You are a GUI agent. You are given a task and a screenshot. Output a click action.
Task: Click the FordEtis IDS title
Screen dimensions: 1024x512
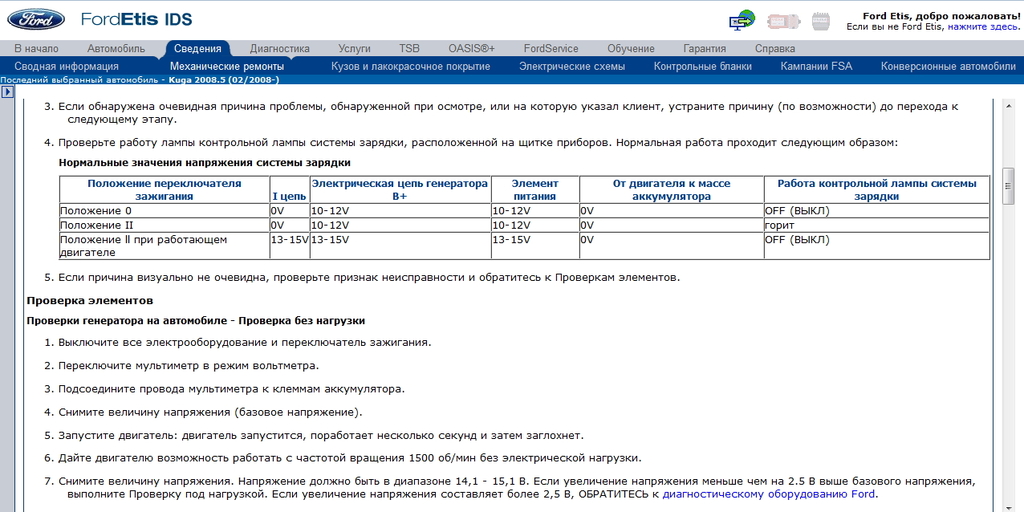click(x=136, y=19)
